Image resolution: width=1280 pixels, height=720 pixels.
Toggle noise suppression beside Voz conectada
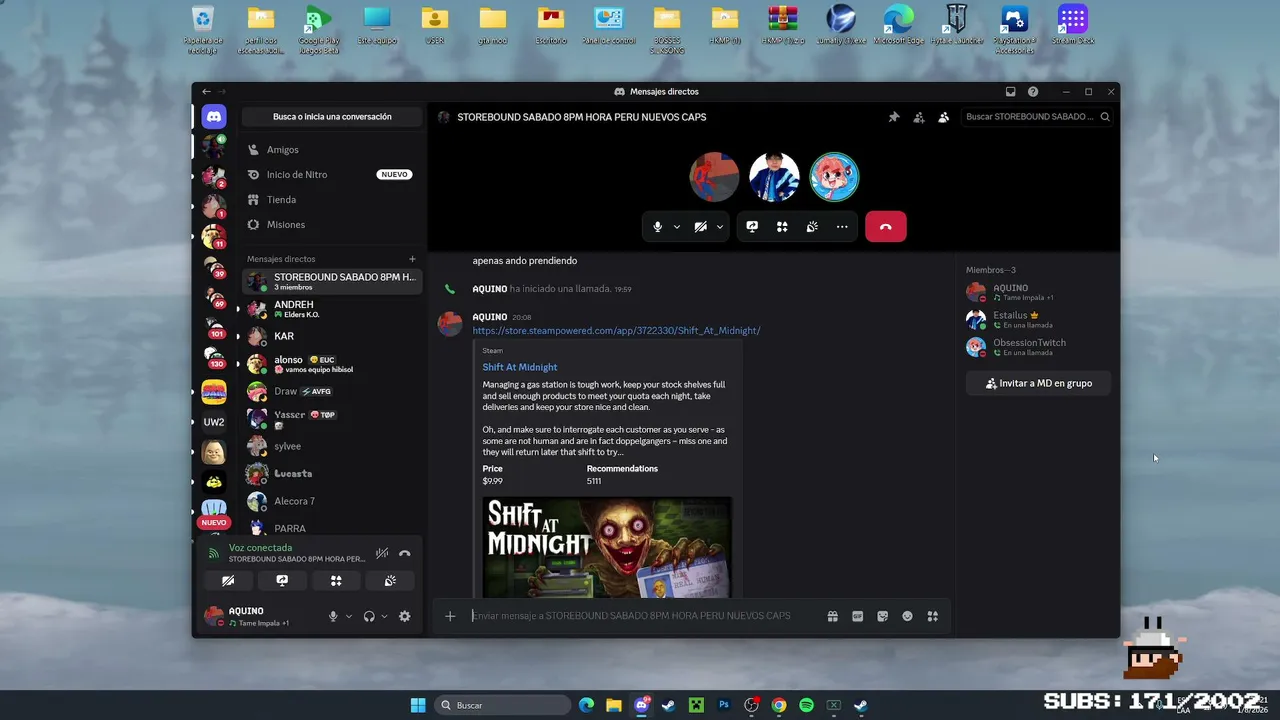[x=381, y=553]
